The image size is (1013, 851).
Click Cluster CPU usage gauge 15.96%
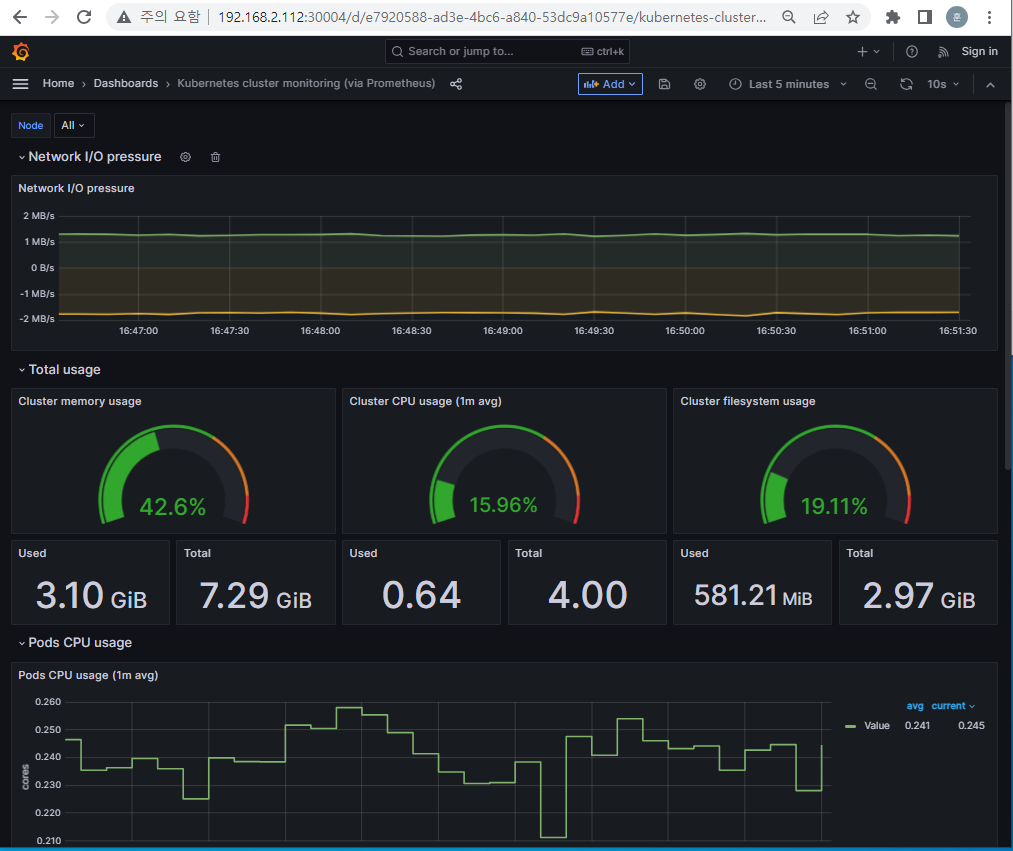(x=504, y=475)
